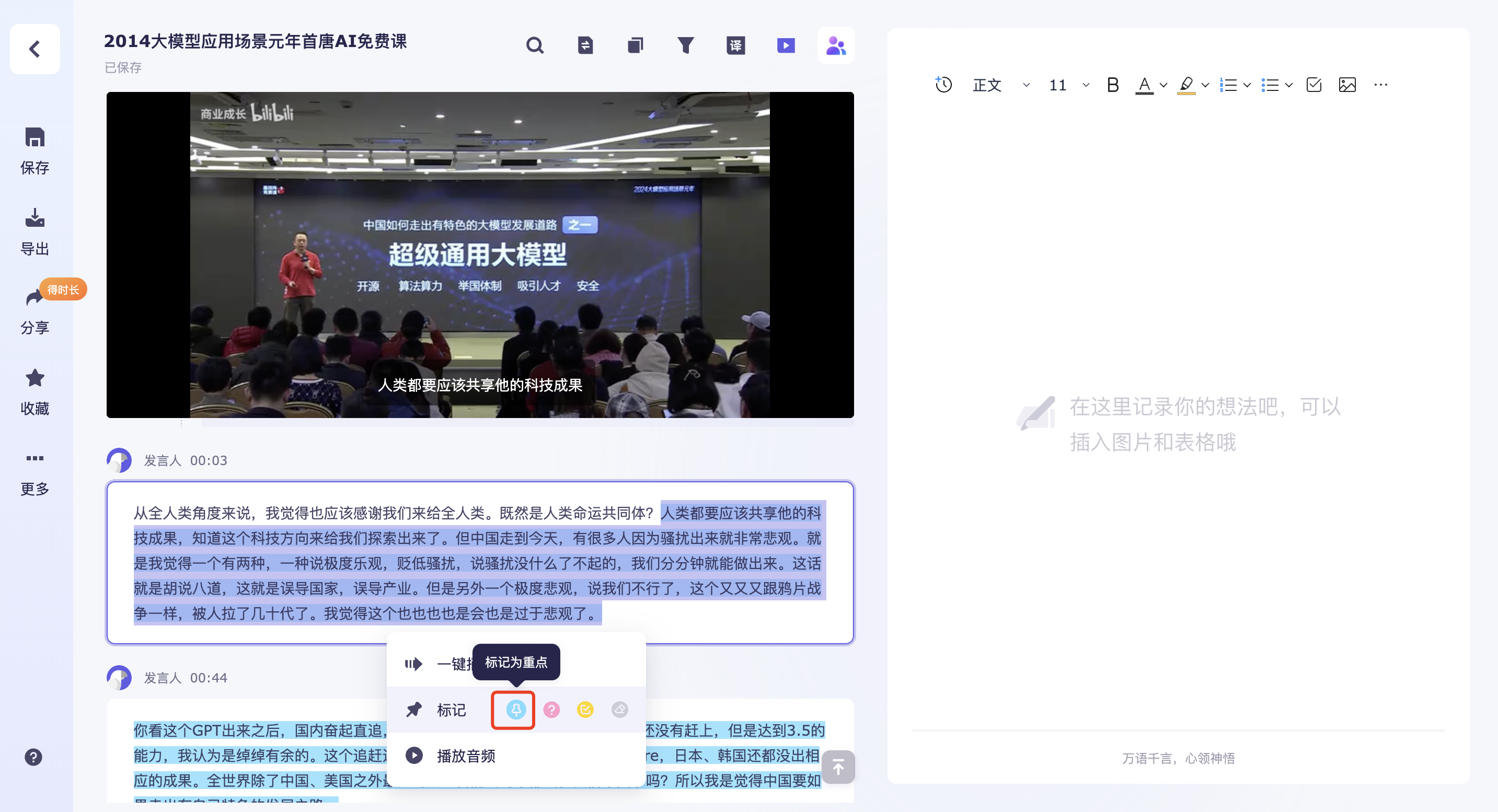Mark selection as to-do (yellow)
Viewport: 1498px width, 812px height.
pyautogui.click(x=585, y=710)
